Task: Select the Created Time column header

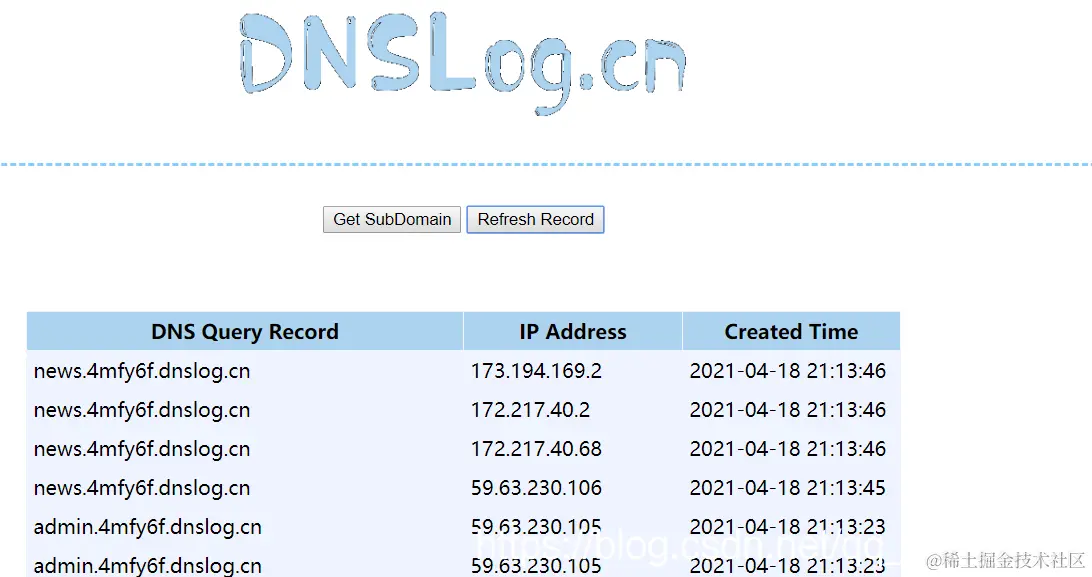Action: tap(791, 331)
